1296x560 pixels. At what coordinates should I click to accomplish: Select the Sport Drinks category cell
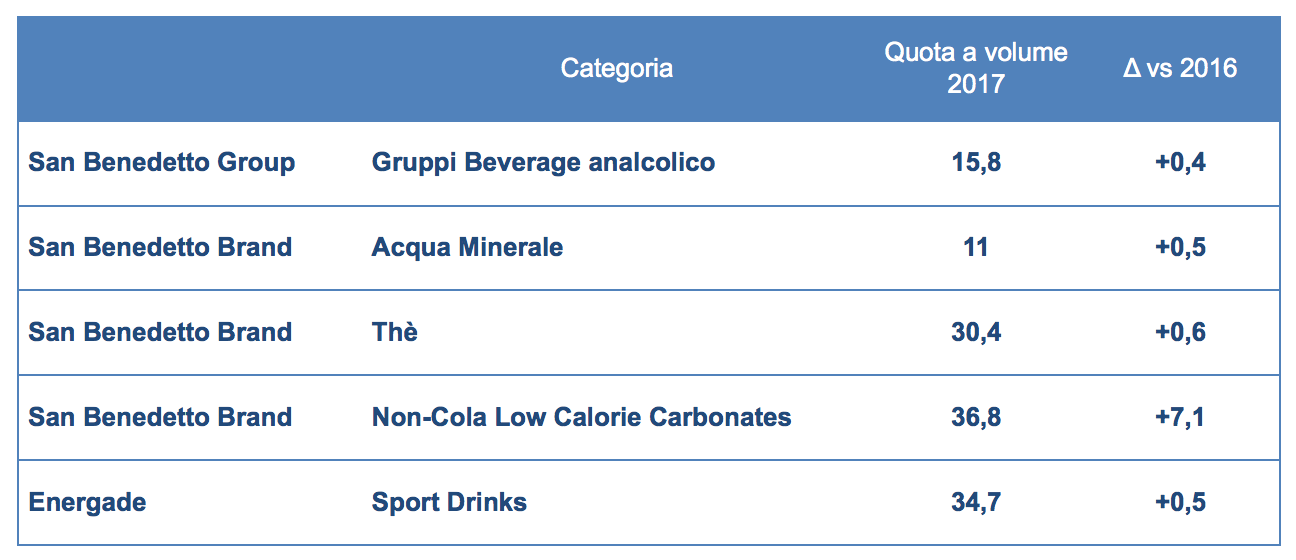point(449,502)
